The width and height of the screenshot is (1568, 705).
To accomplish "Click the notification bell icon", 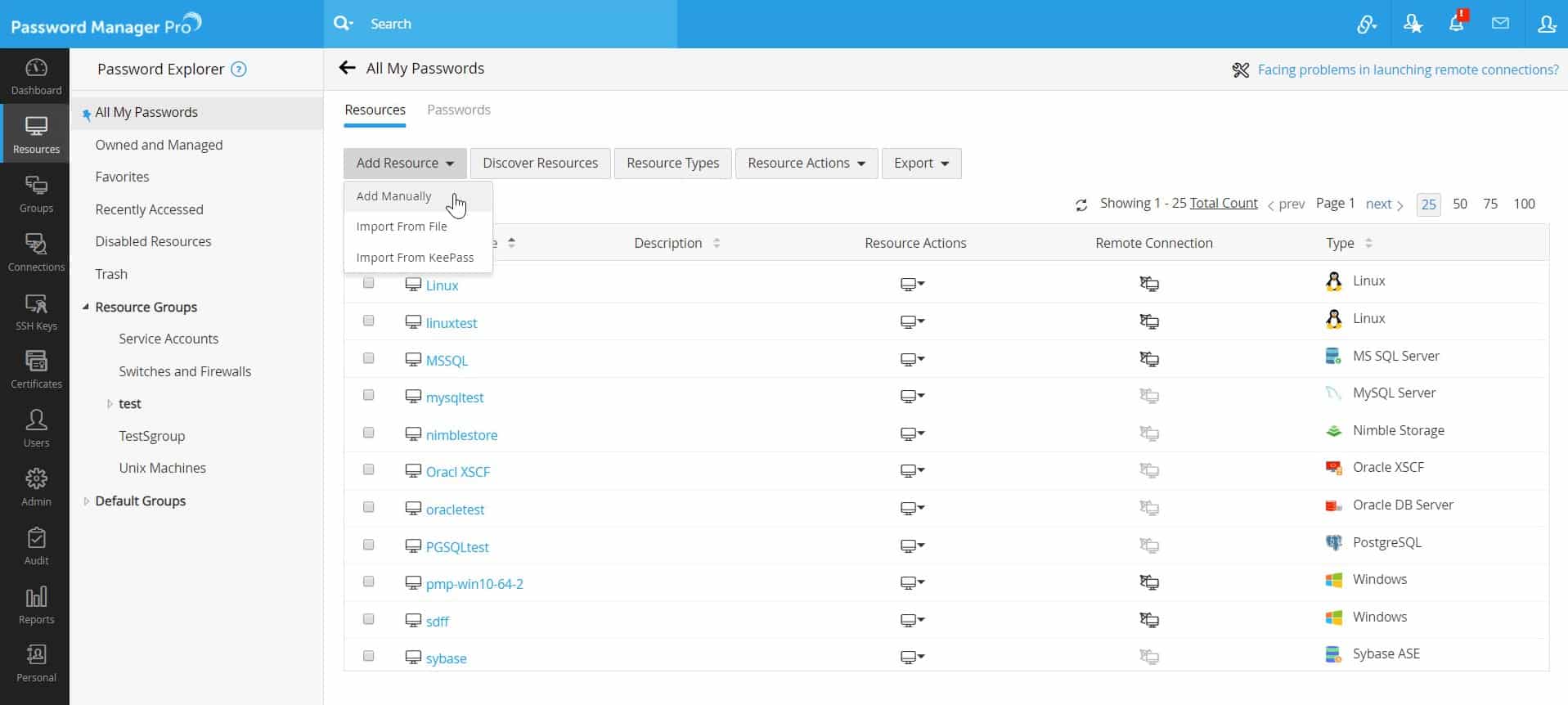I will click(x=1457, y=23).
